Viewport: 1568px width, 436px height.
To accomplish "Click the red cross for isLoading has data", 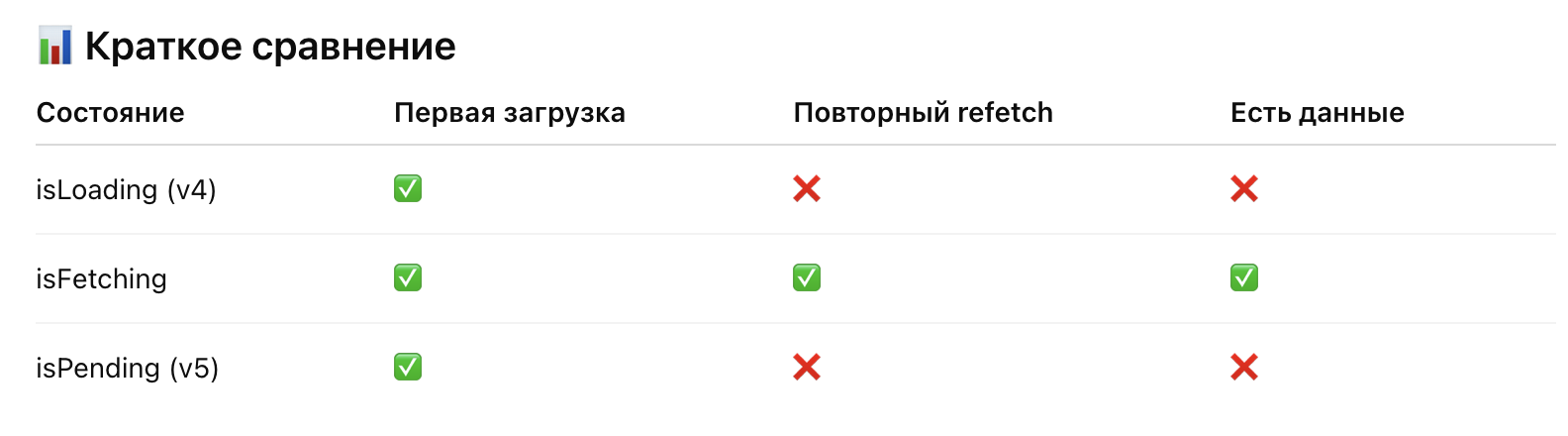I will point(1244,188).
